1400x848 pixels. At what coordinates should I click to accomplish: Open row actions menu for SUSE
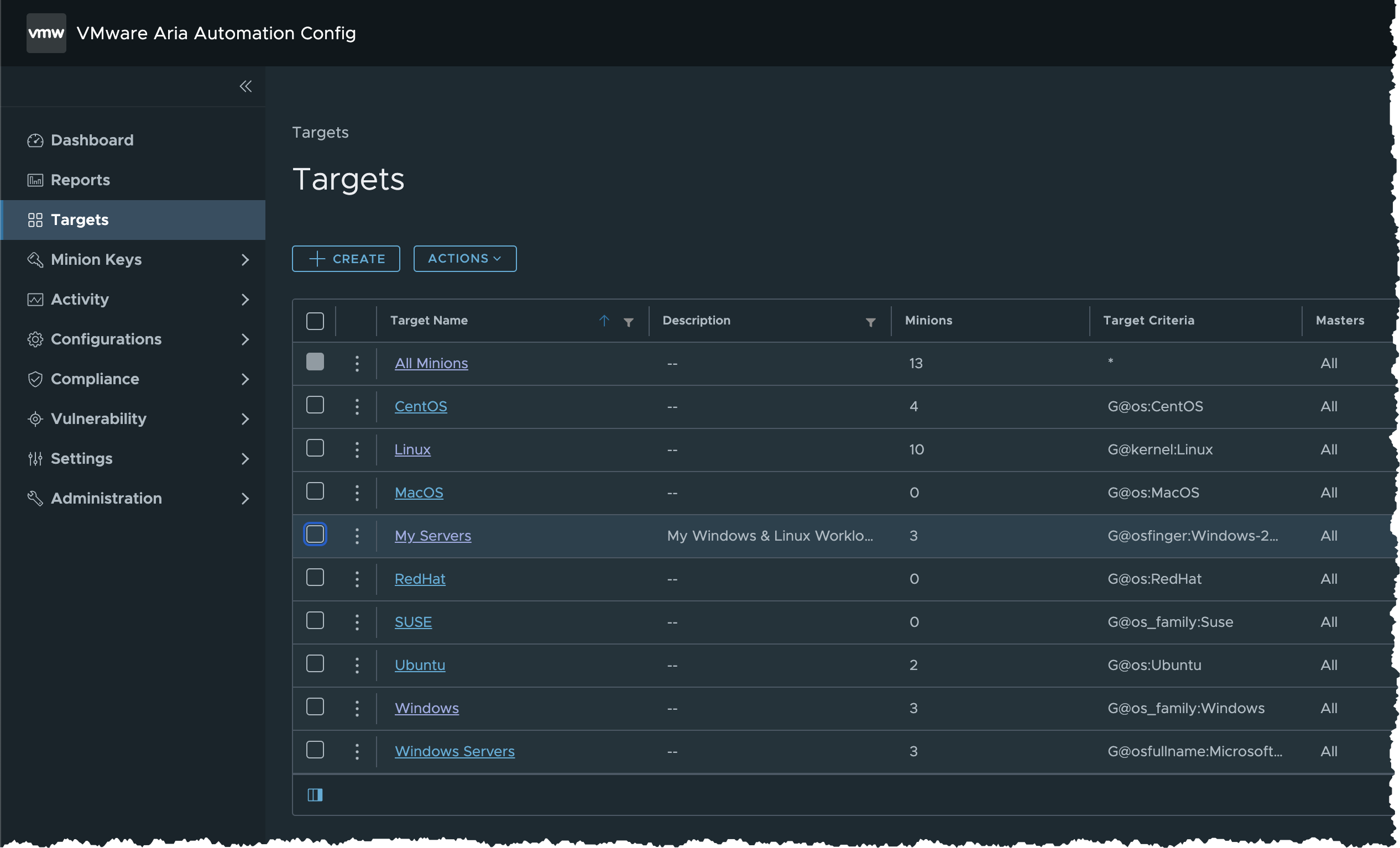point(357,622)
